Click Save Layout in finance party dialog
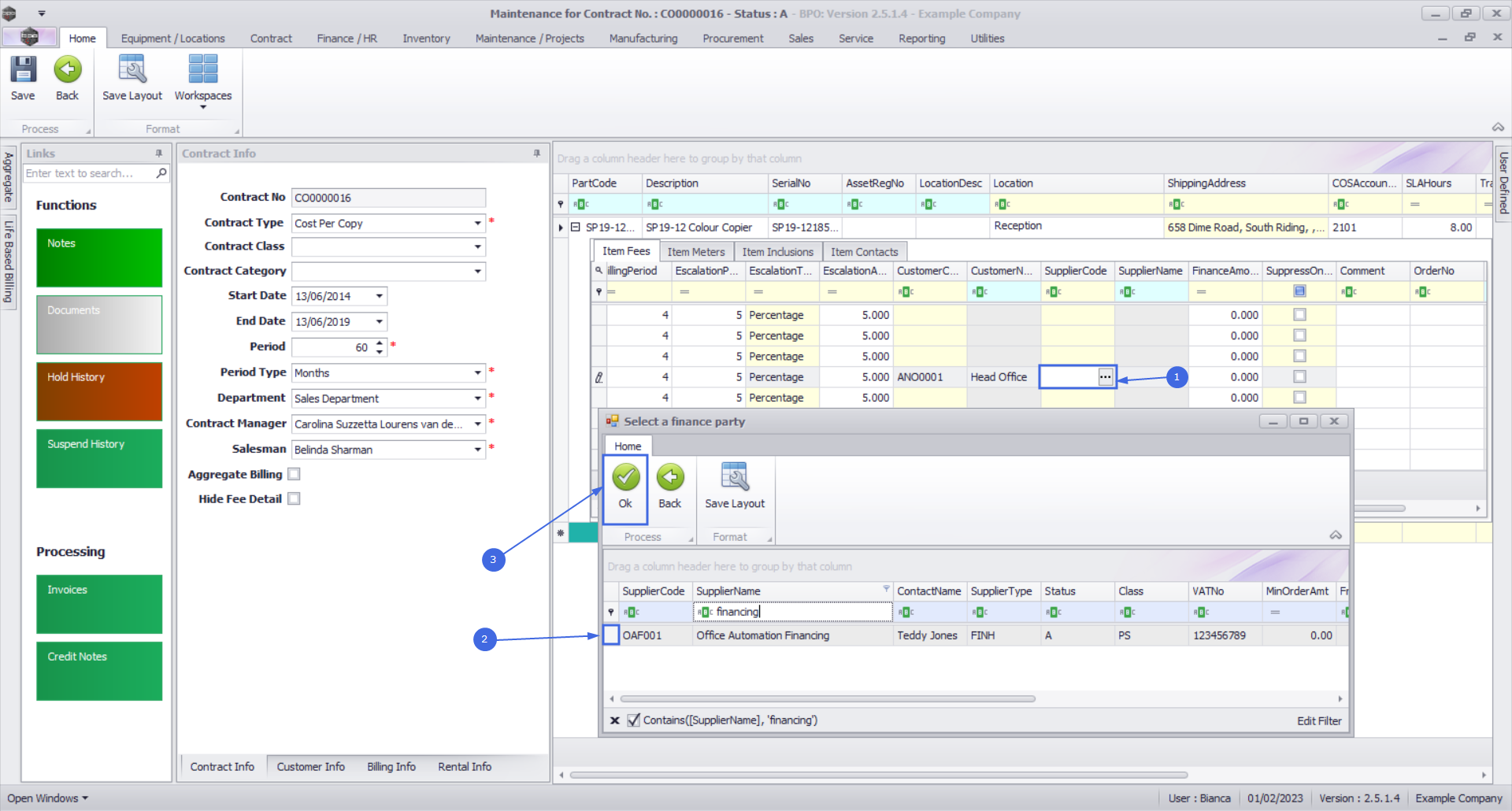 point(734,478)
